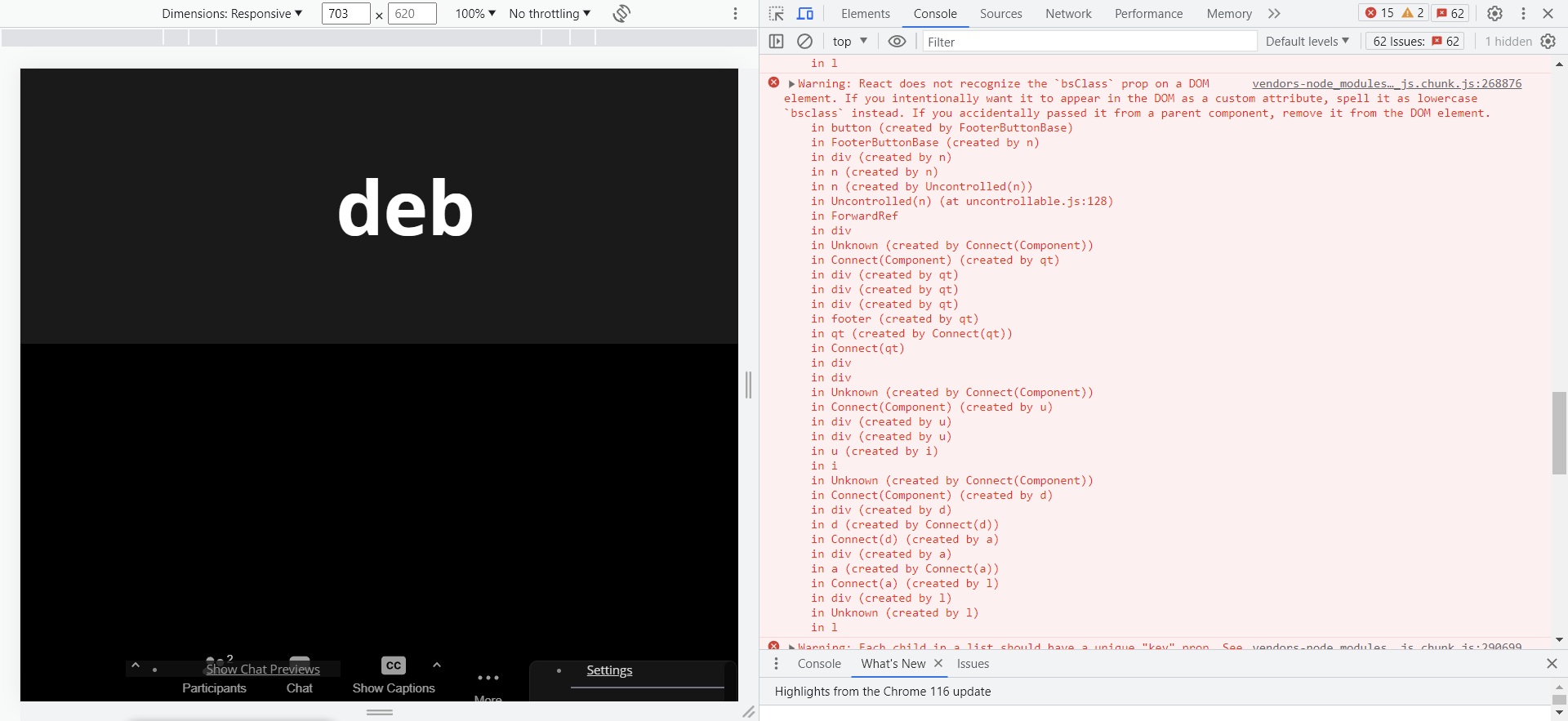This screenshot has height=721, width=1568.
Task: Click the Settings link
Action: 609,670
